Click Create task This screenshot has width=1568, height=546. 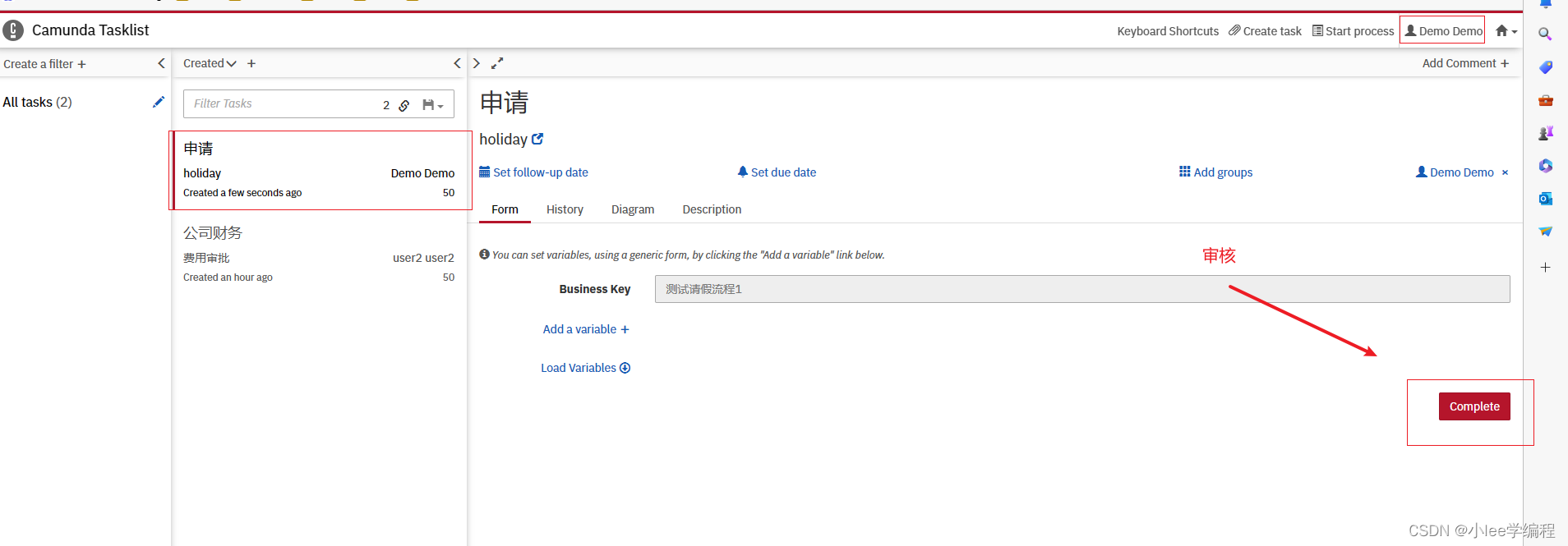[x=1266, y=31]
